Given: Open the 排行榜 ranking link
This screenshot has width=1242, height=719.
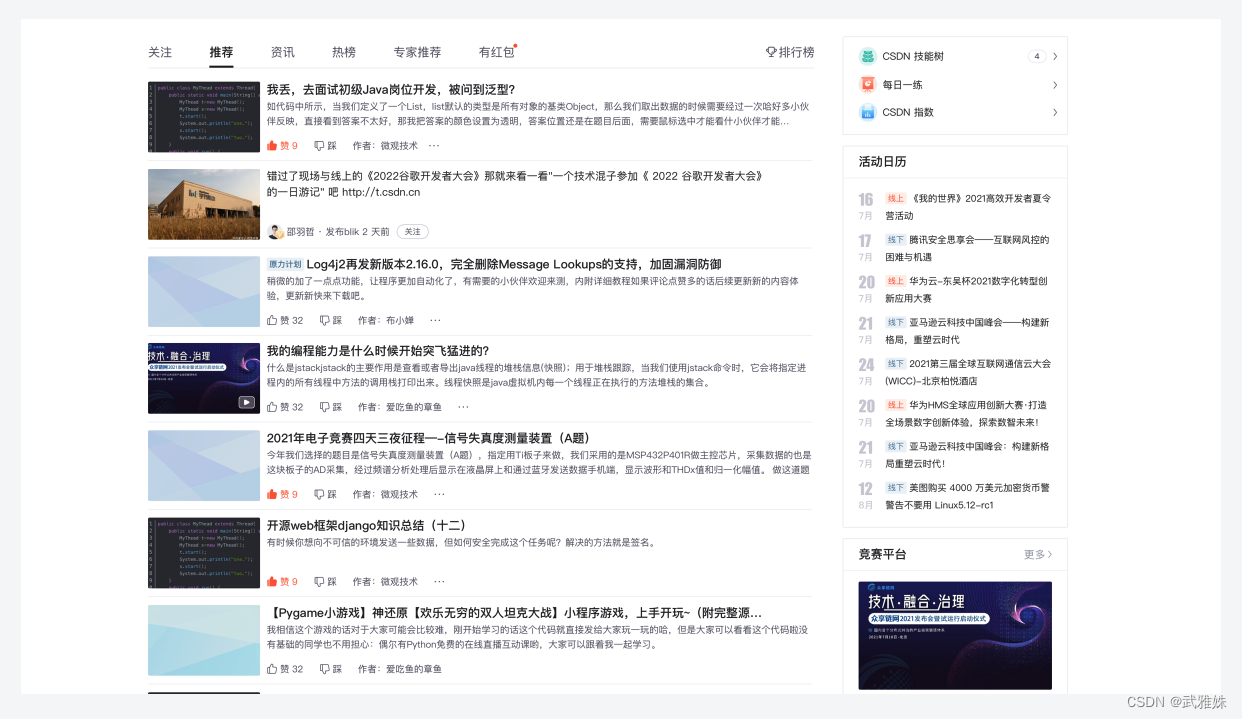Looking at the screenshot, I should point(790,52).
